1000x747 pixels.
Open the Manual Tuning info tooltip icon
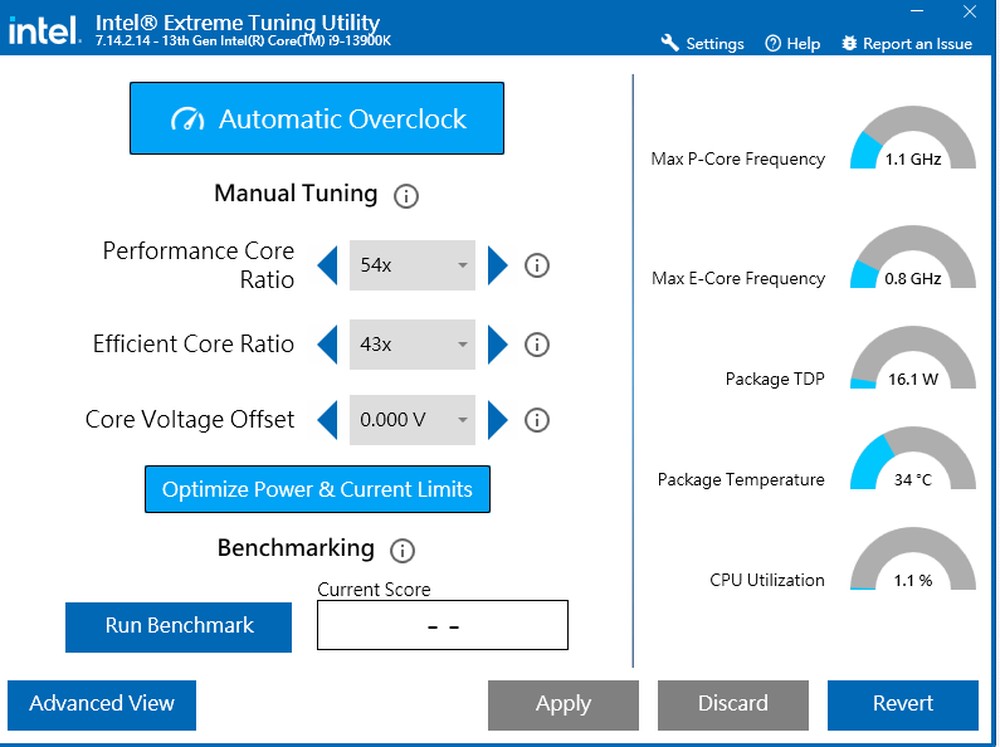pos(405,196)
